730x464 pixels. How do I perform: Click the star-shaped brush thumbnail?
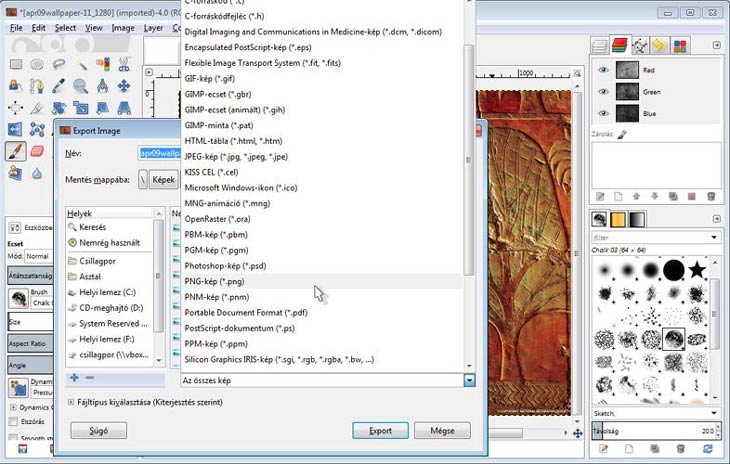[x=698, y=269]
